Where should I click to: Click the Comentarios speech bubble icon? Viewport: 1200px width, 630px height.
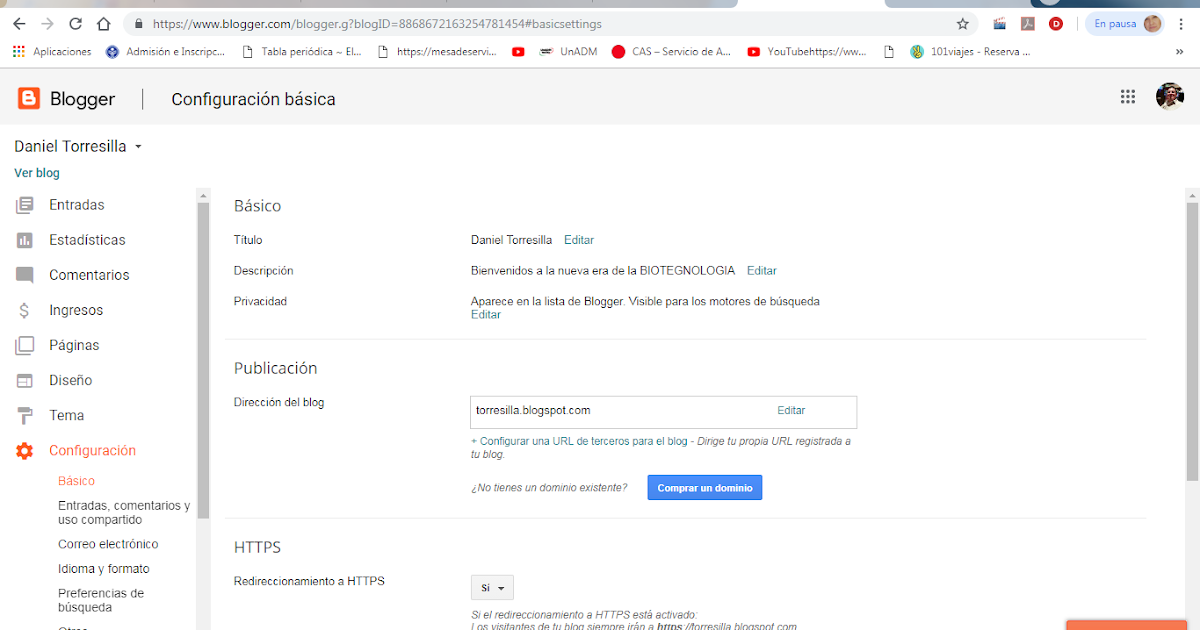(25, 275)
